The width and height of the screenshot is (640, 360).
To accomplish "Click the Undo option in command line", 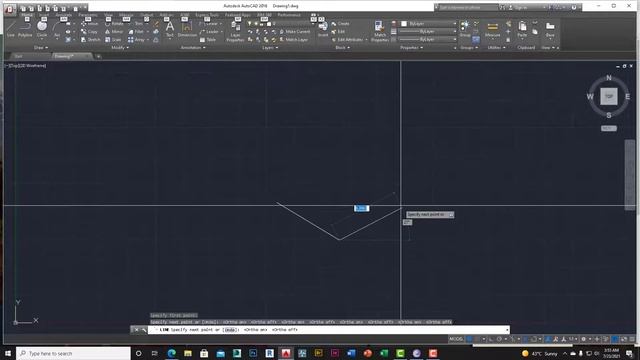I will 230,330.
